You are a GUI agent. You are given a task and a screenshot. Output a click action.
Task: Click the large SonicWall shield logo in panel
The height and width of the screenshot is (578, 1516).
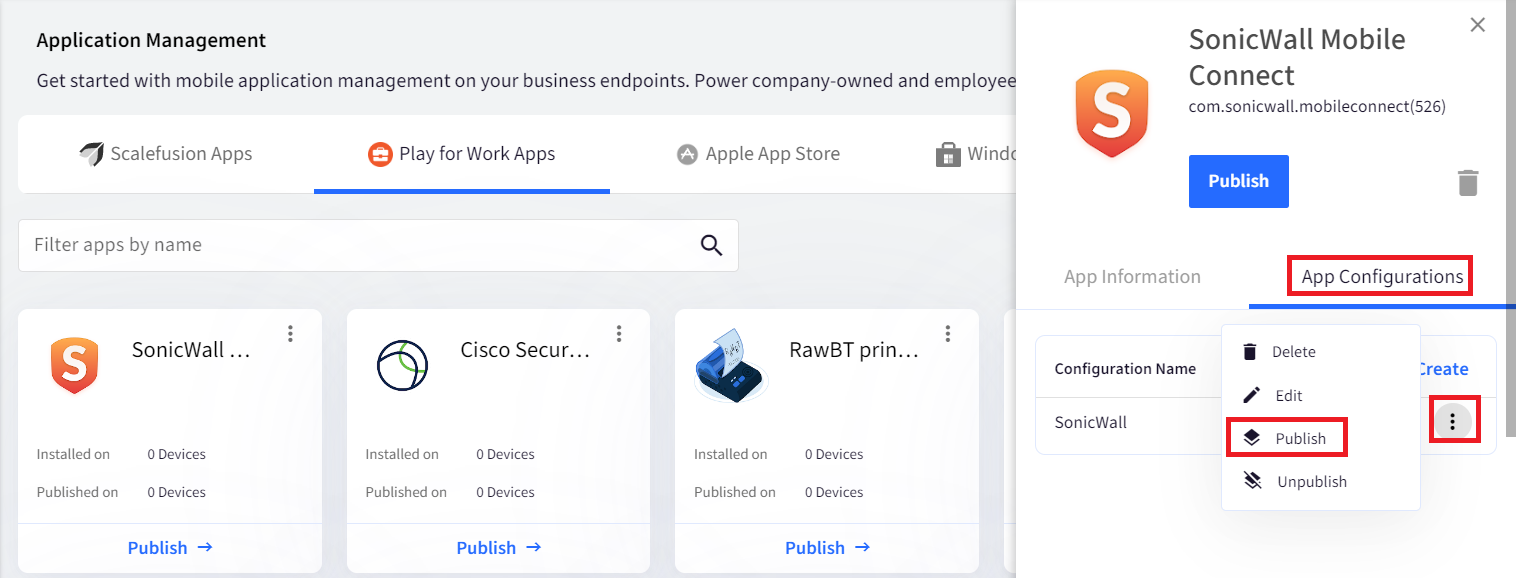1111,112
